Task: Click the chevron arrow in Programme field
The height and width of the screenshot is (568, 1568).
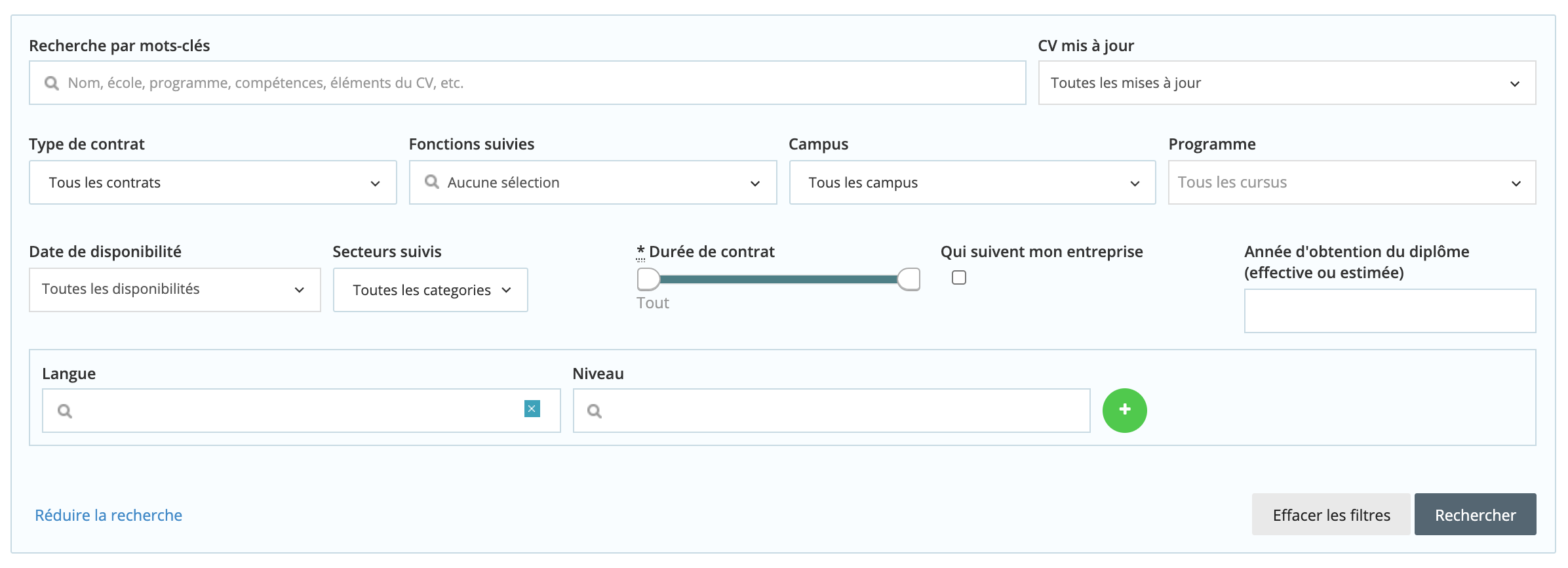Action: (1516, 184)
